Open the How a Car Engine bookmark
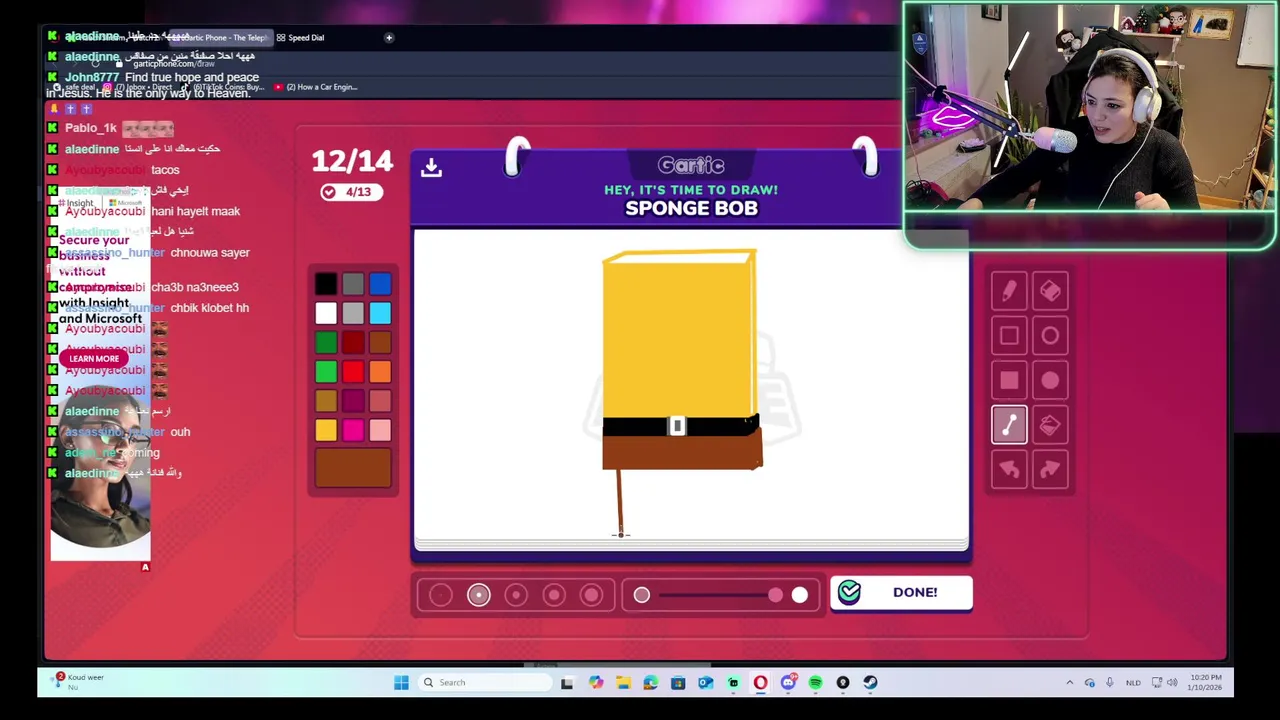The width and height of the screenshot is (1280, 720). 315,87
